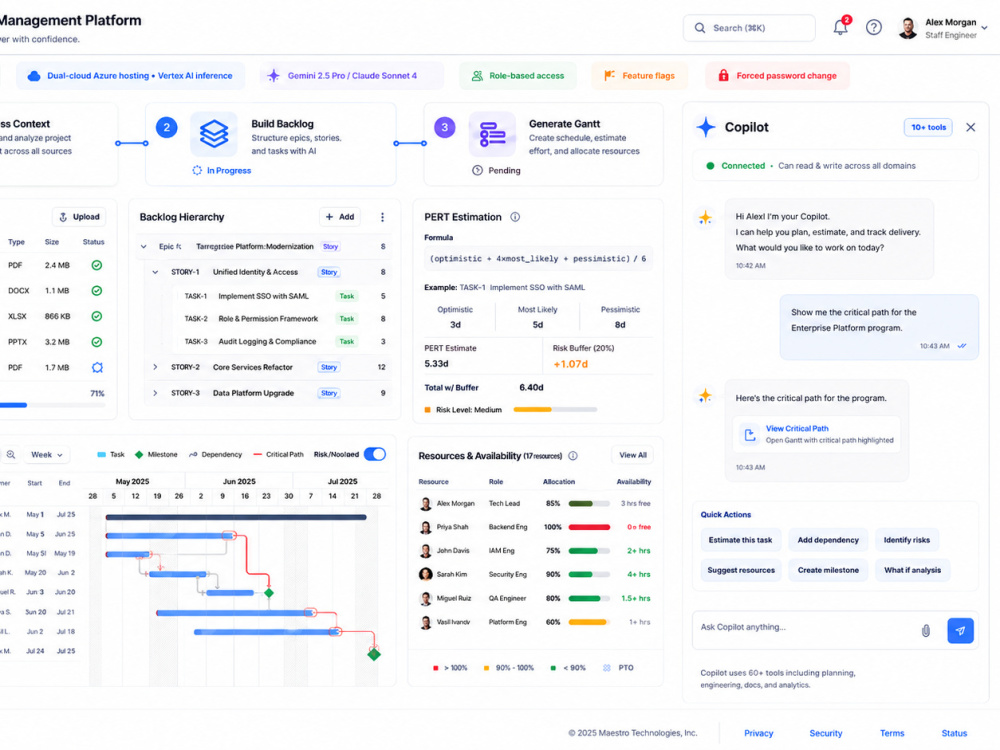
Task: Select TASK-2 Role & Permission Framework row
Action: (x=283, y=319)
